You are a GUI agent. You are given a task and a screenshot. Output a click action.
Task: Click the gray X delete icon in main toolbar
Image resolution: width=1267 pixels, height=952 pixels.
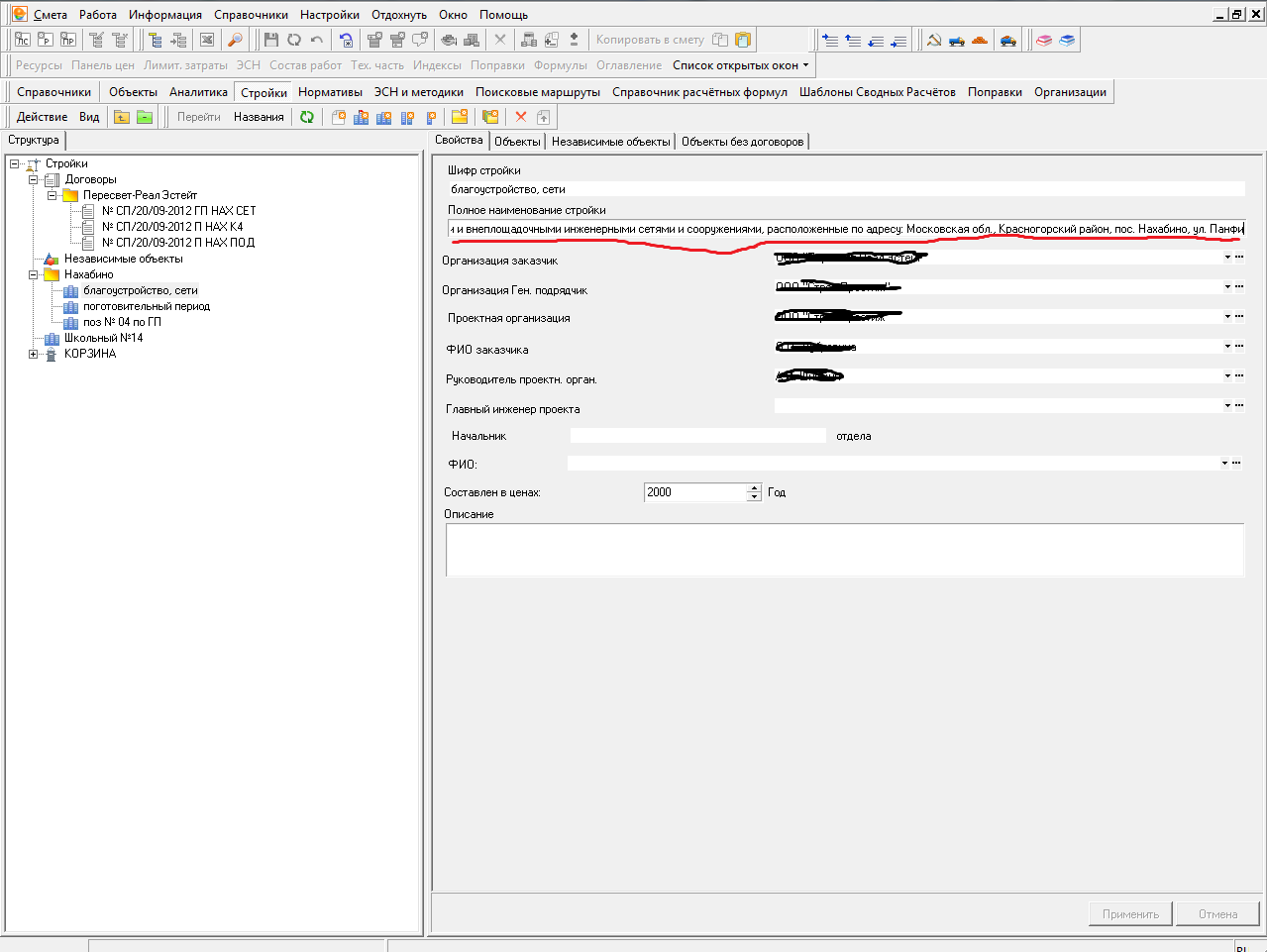[500, 40]
